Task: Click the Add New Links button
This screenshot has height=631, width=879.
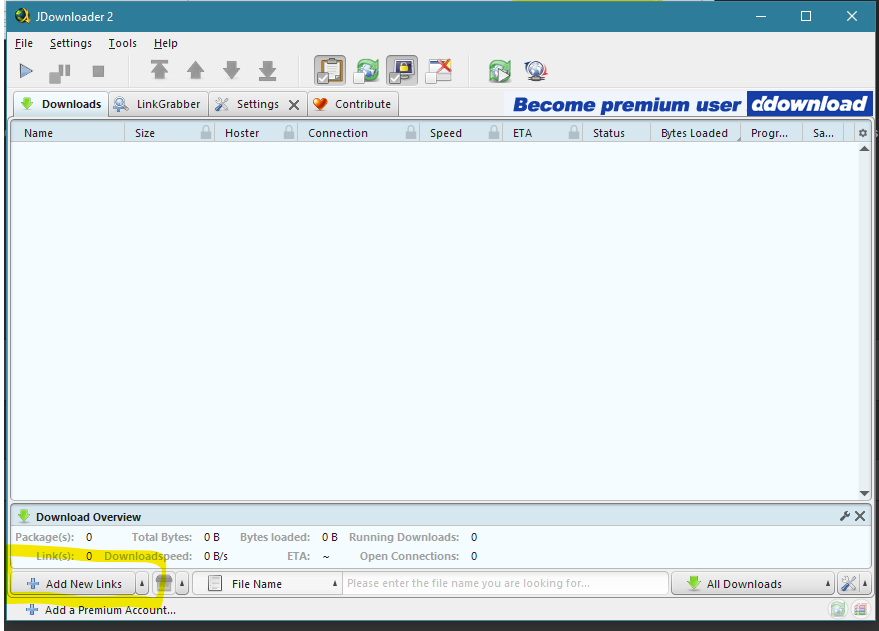Action: (73, 584)
